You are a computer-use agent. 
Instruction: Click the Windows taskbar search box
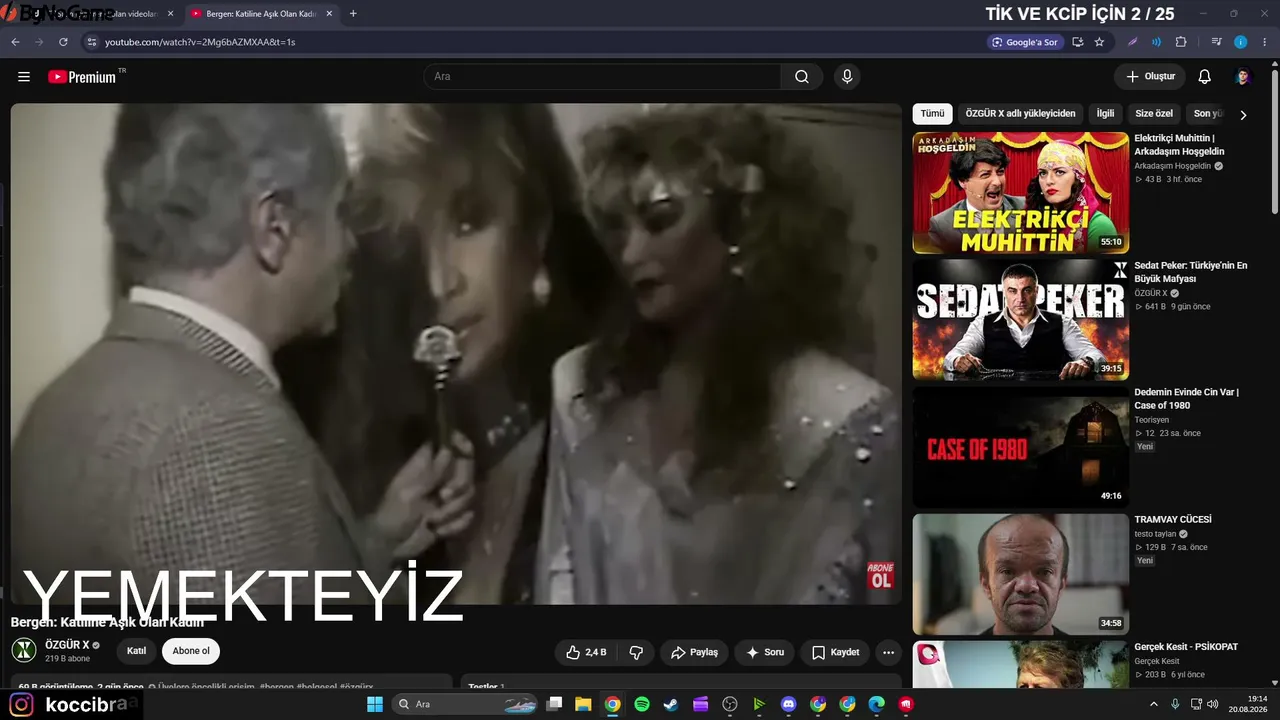pyautogui.click(x=466, y=704)
